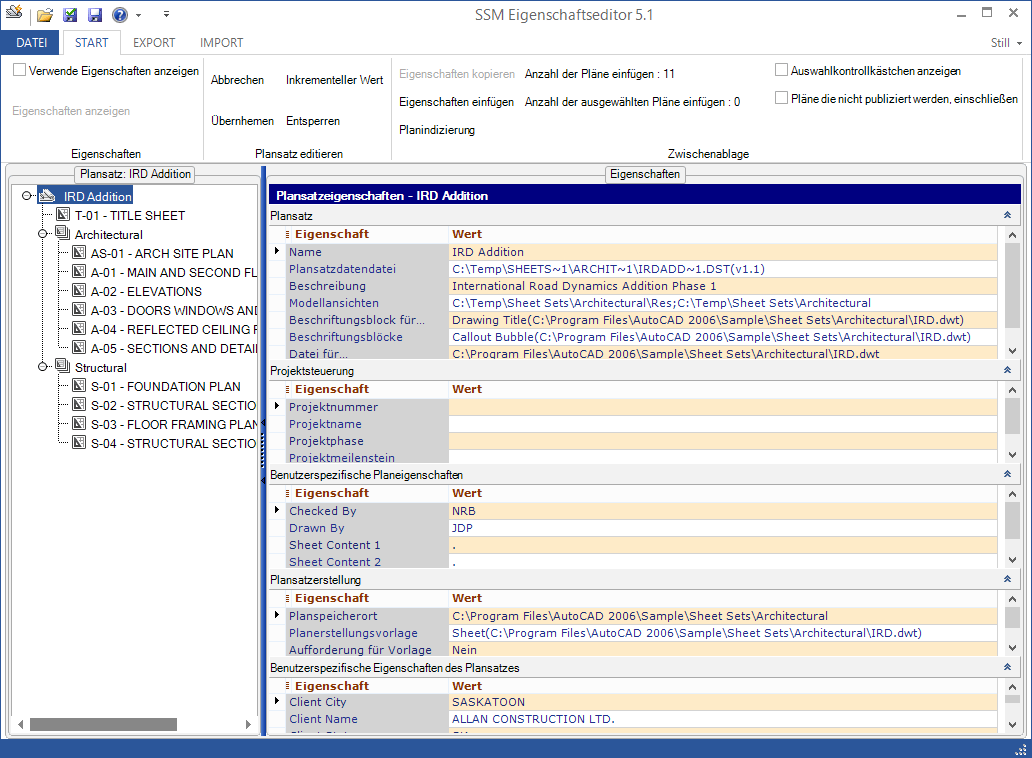The width and height of the screenshot is (1032, 758).
Task: Open the Help question mark icon
Action: 120,14
